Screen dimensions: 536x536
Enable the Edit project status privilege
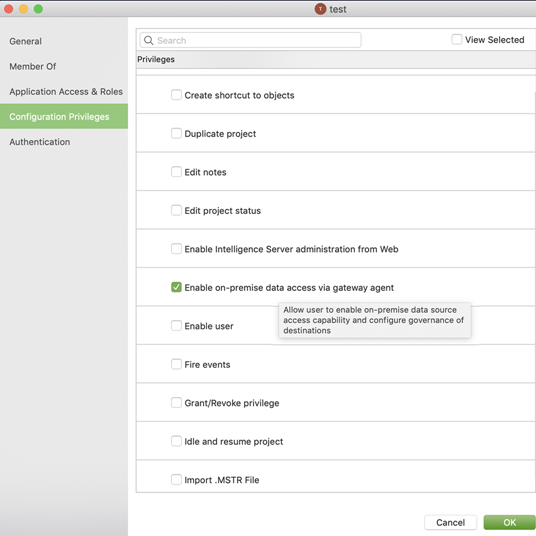coord(176,210)
